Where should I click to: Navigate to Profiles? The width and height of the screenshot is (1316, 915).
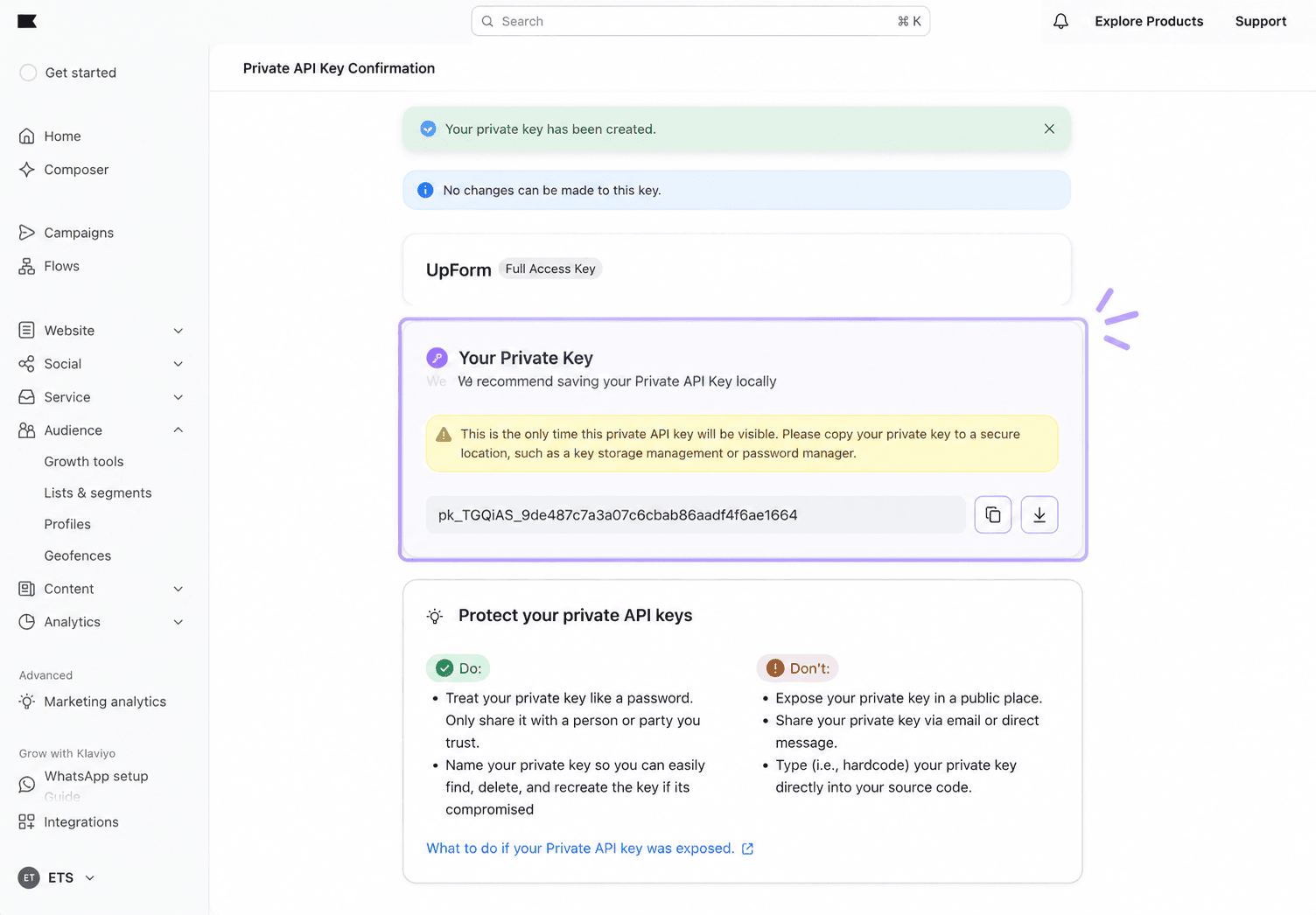pyautogui.click(x=67, y=525)
